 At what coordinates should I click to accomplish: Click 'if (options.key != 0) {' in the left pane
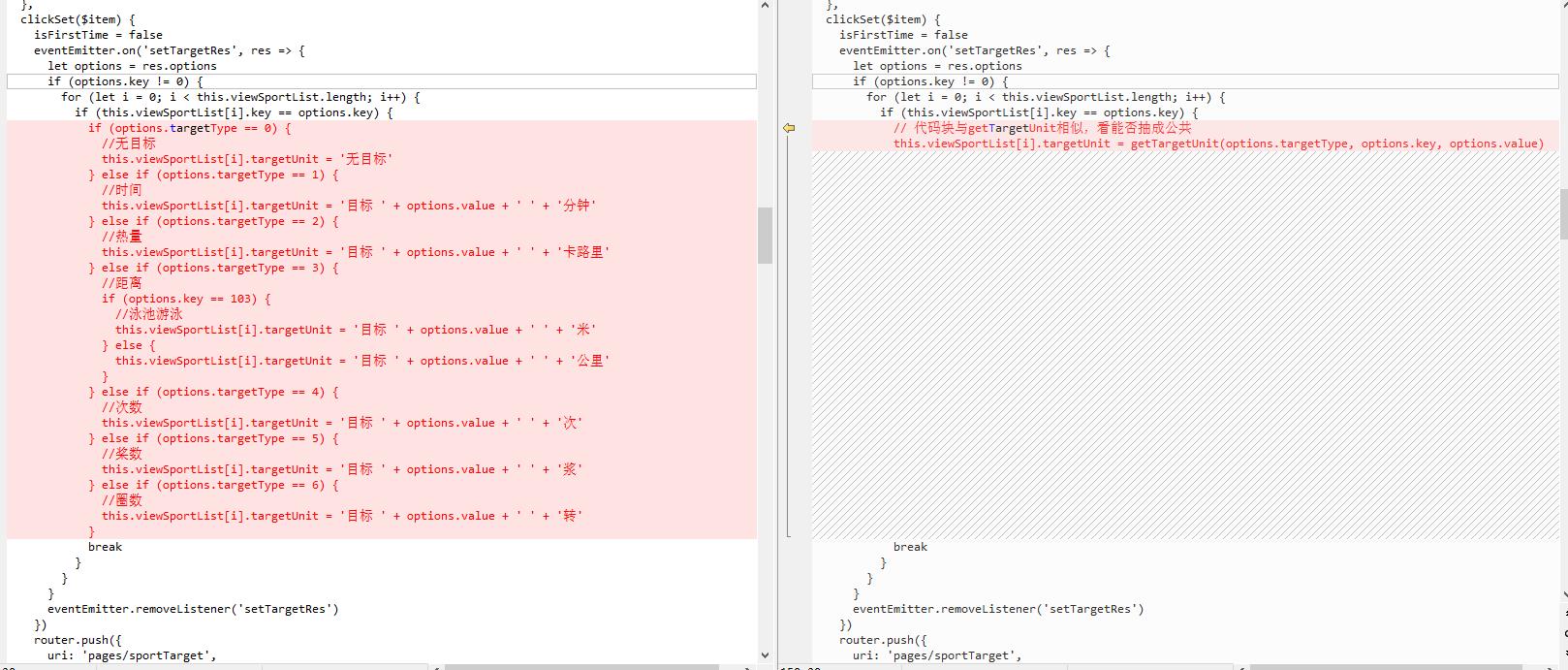(125, 81)
